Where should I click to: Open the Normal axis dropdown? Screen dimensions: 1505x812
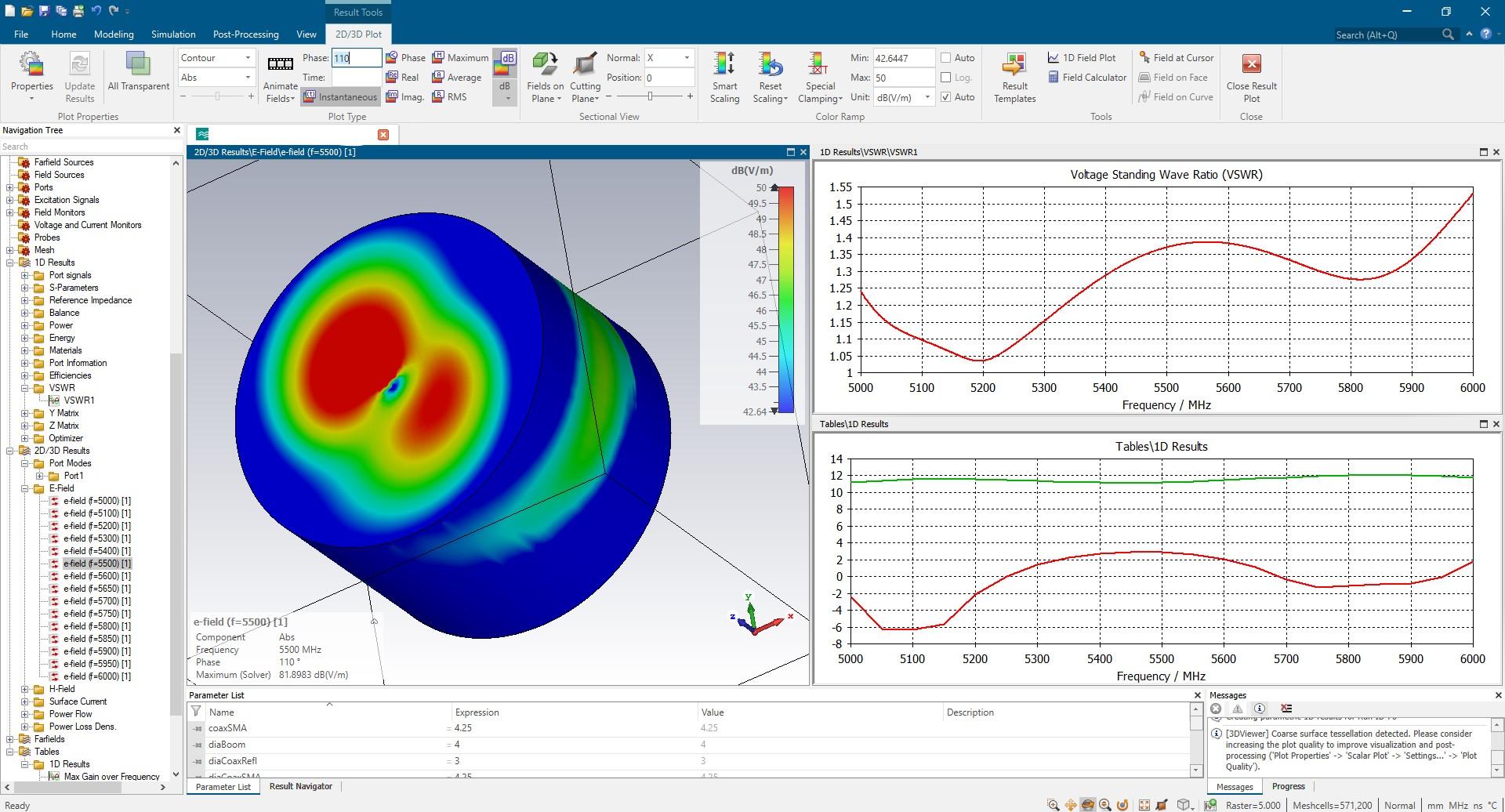point(669,58)
